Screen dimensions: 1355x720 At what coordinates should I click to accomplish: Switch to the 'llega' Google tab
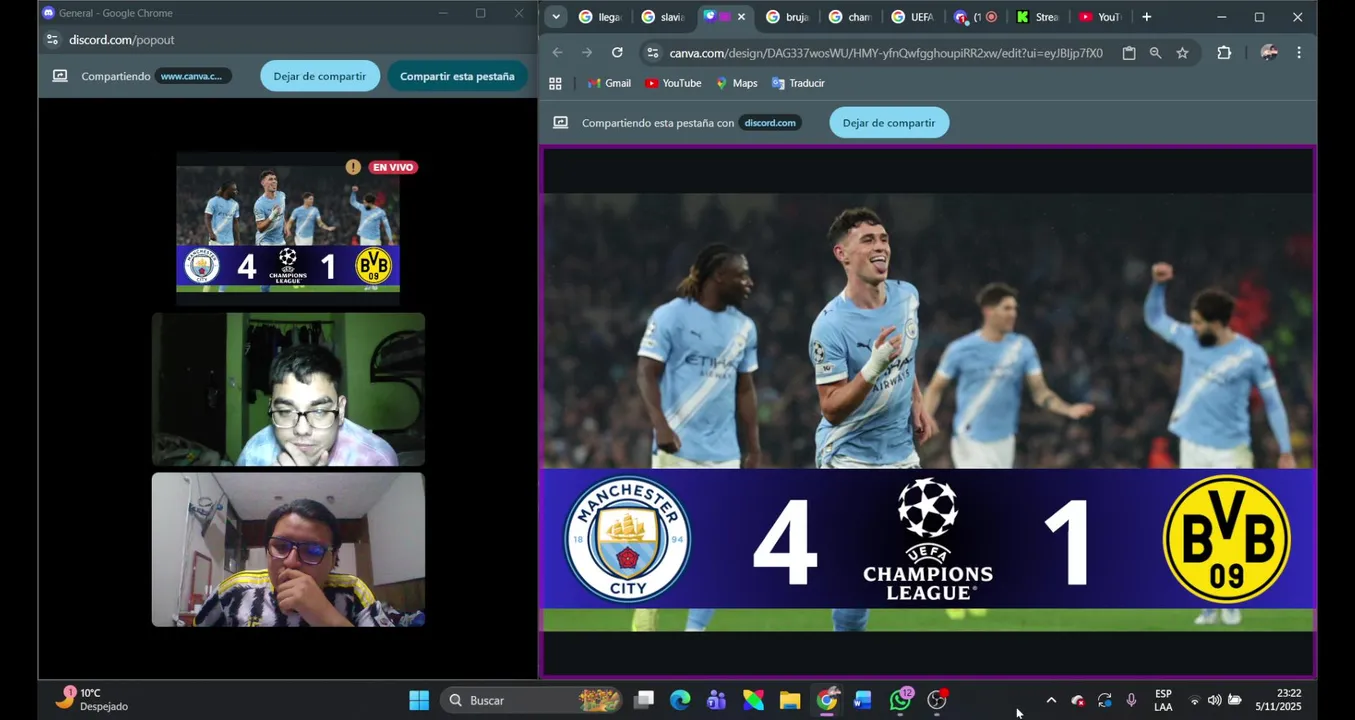[x=601, y=17]
